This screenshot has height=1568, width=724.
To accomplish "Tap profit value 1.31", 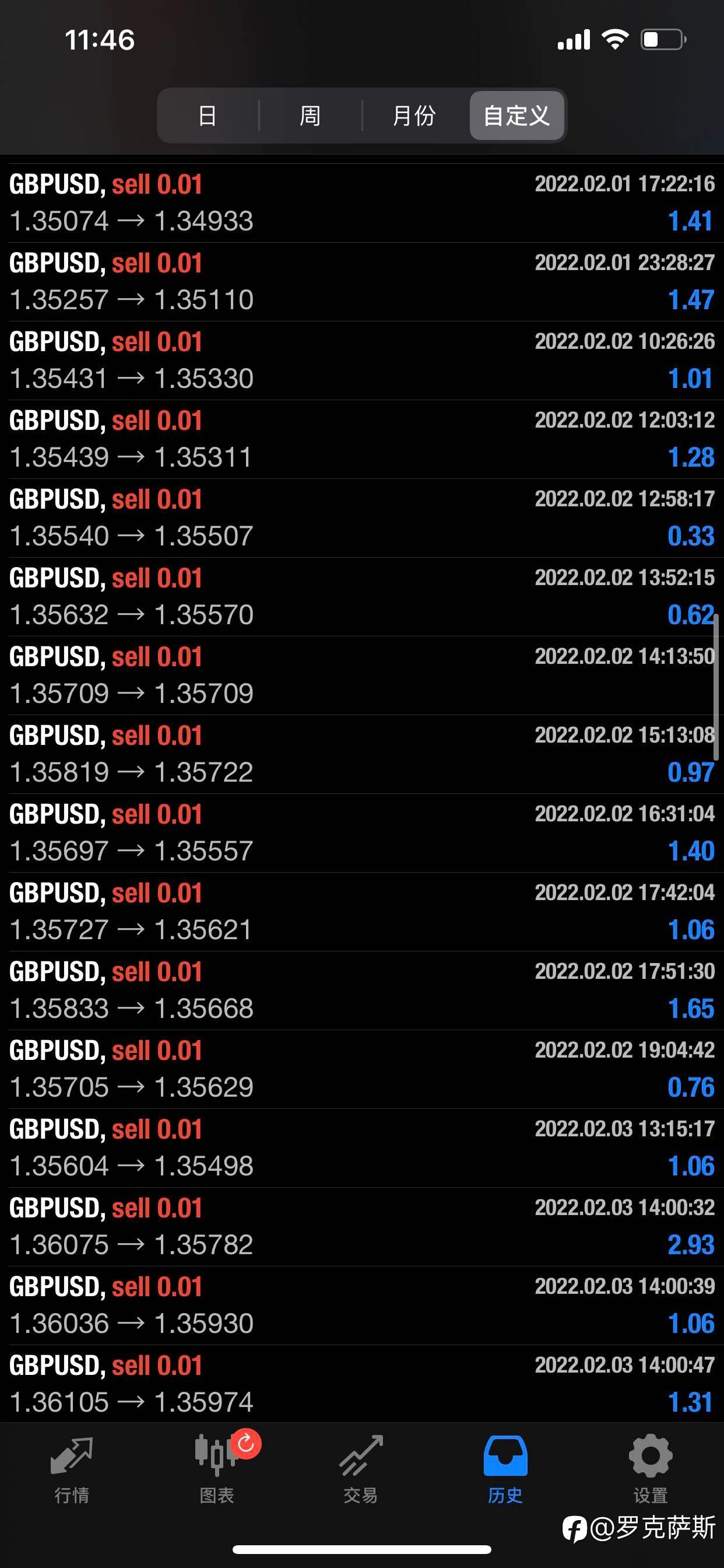I will pyautogui.click(x=691, y=1402).
